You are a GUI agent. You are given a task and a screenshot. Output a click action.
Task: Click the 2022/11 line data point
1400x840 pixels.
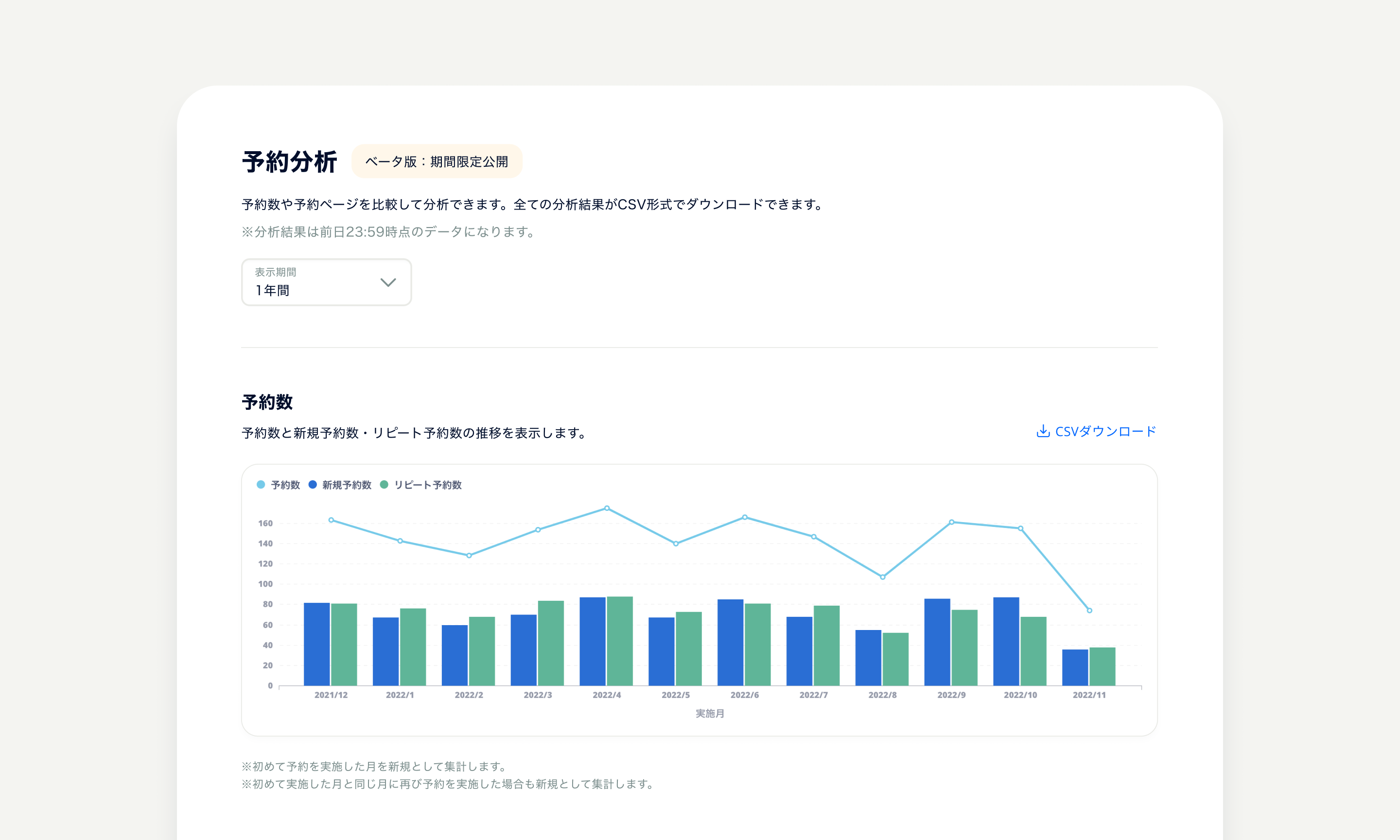(x=1089, y=611)
